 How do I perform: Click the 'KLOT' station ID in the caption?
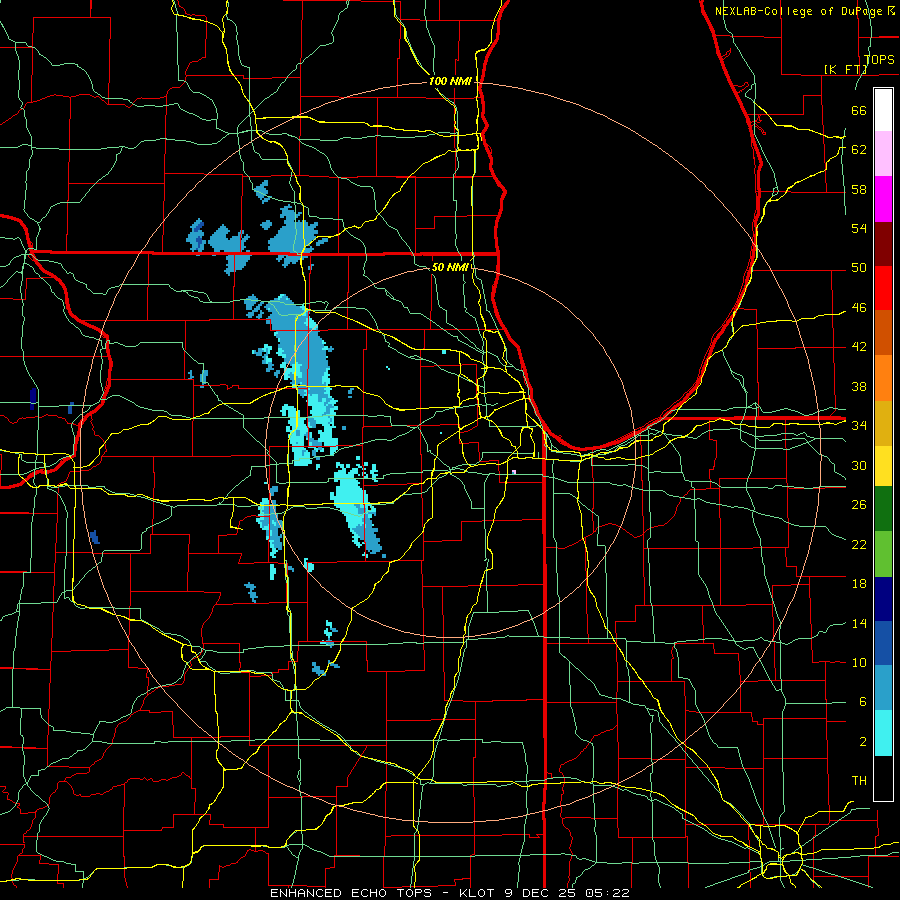pos(475,893)
